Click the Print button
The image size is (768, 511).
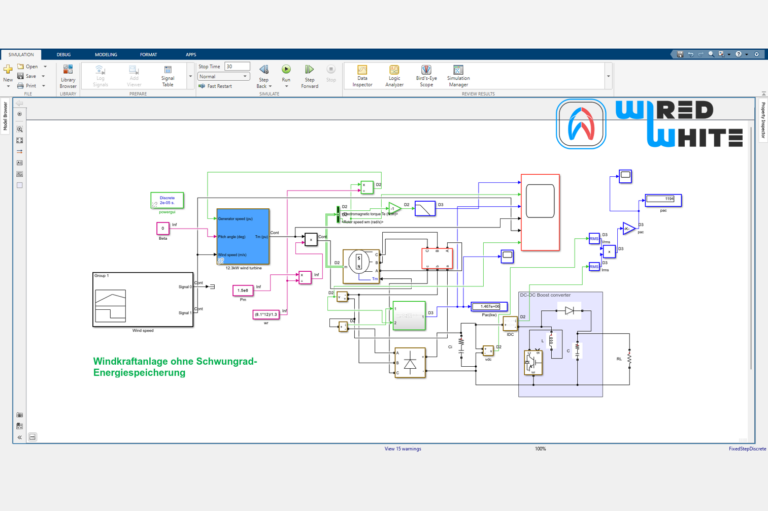(27, 85)
